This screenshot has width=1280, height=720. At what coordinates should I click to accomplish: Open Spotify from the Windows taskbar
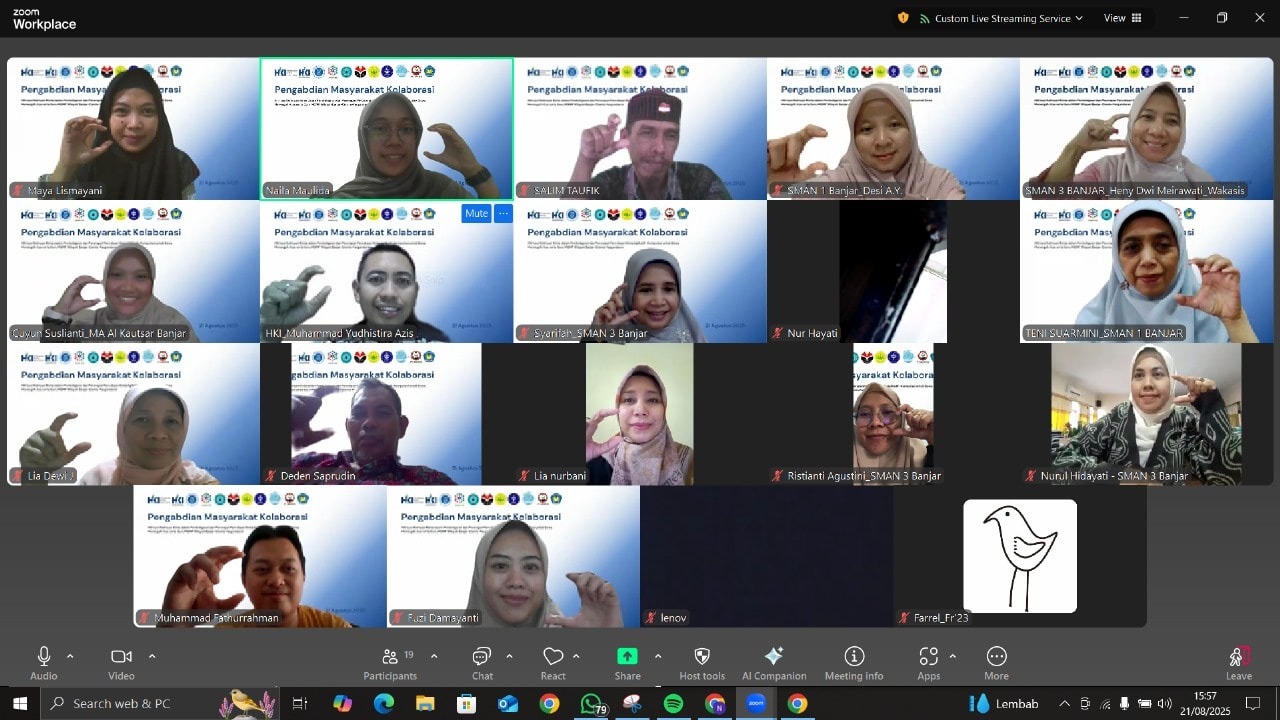(673, 704)
